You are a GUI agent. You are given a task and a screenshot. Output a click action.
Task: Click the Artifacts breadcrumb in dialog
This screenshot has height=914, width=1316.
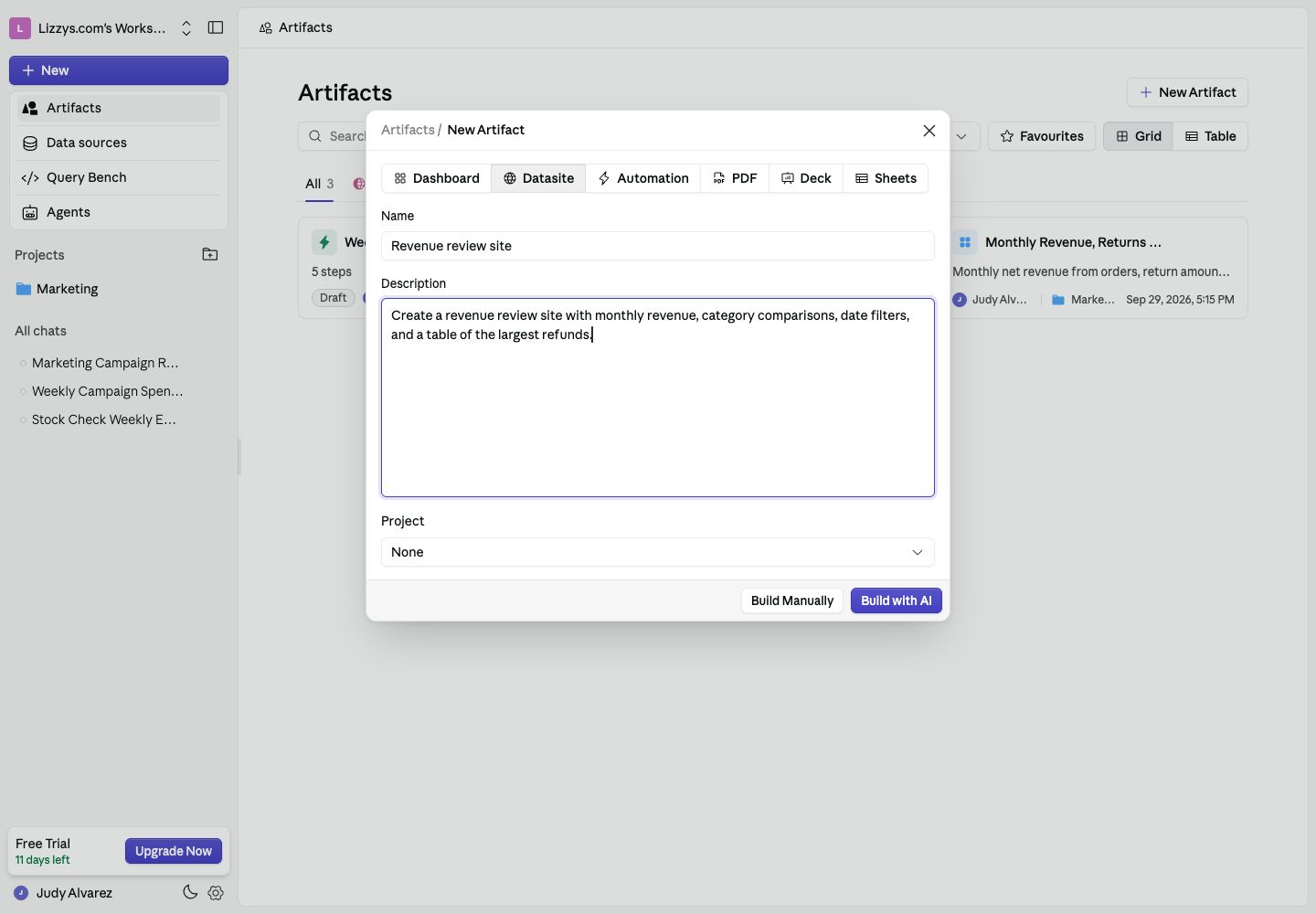coord(408,130)
